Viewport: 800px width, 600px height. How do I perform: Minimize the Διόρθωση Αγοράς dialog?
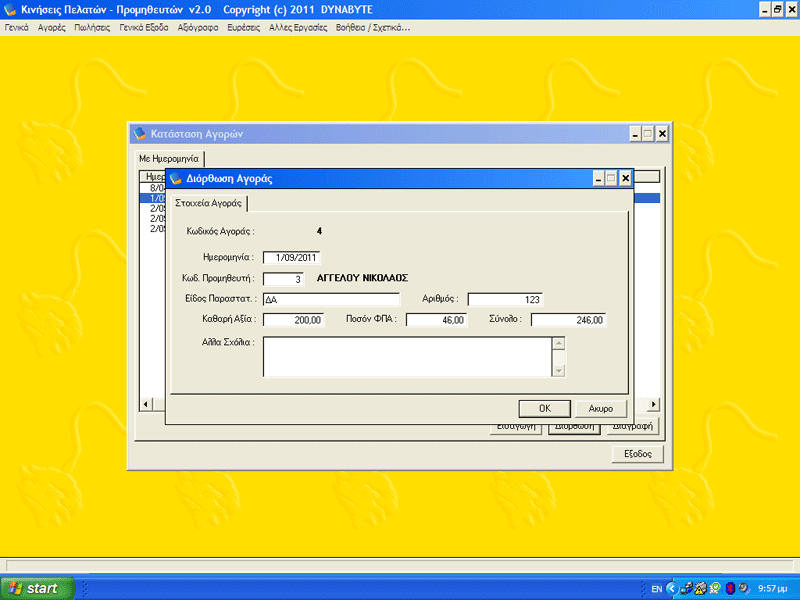pos(598,179)
